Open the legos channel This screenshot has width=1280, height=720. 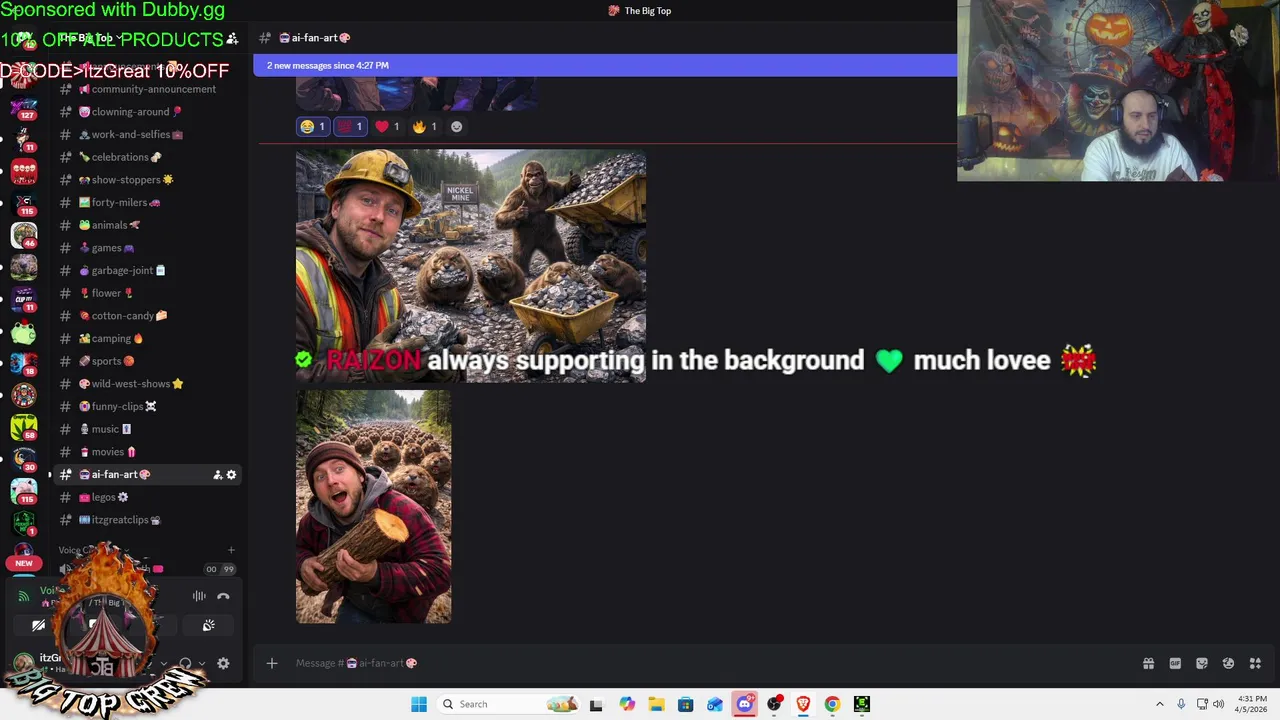point(148,497)
